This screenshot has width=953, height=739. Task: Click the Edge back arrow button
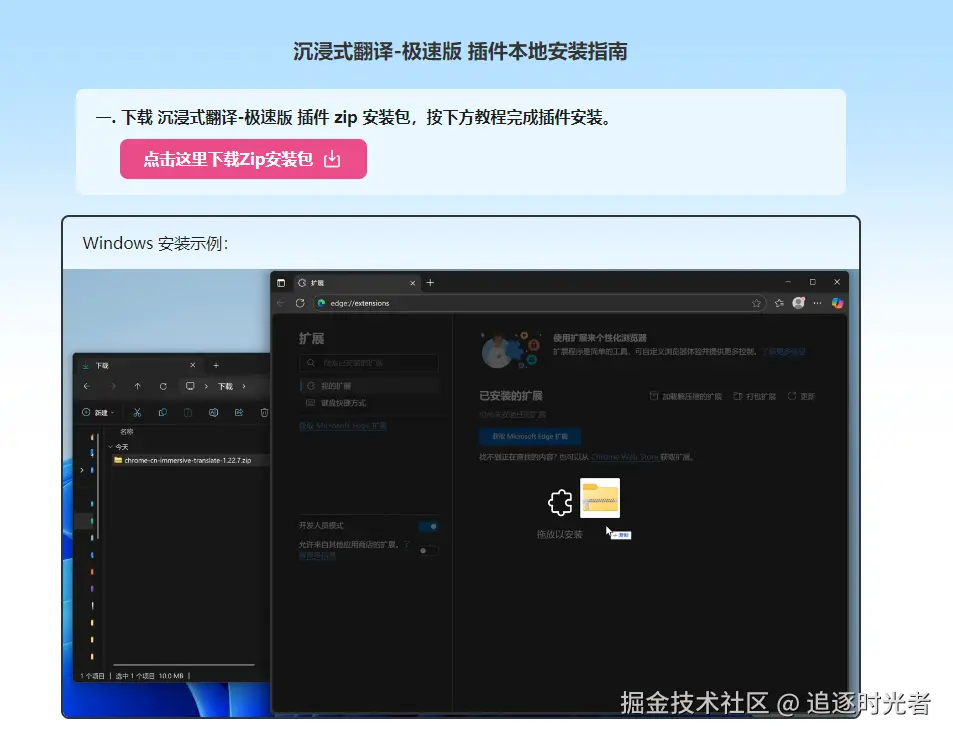tap(280, 303)
